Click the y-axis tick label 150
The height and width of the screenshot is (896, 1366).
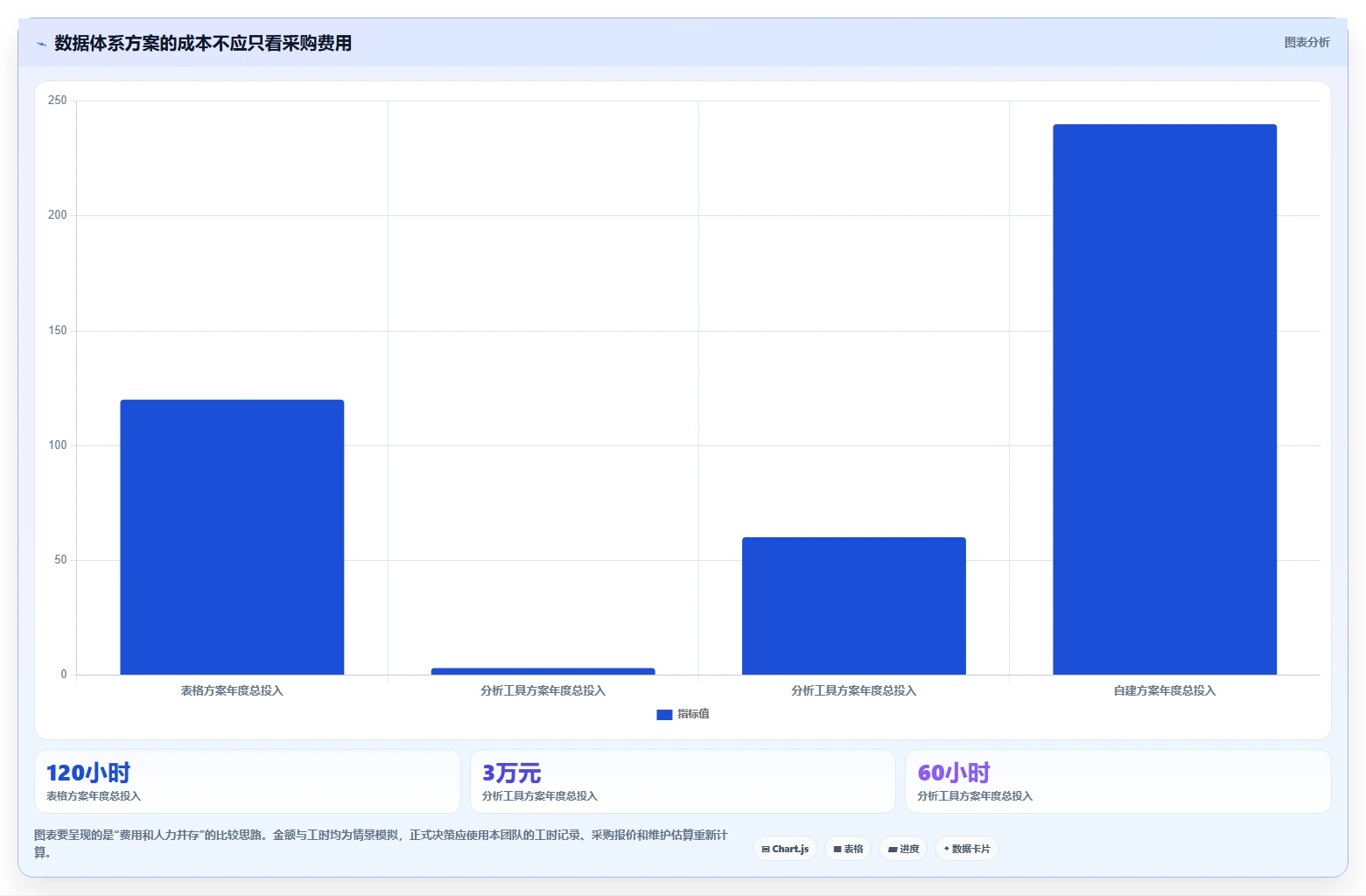[57, 331]
